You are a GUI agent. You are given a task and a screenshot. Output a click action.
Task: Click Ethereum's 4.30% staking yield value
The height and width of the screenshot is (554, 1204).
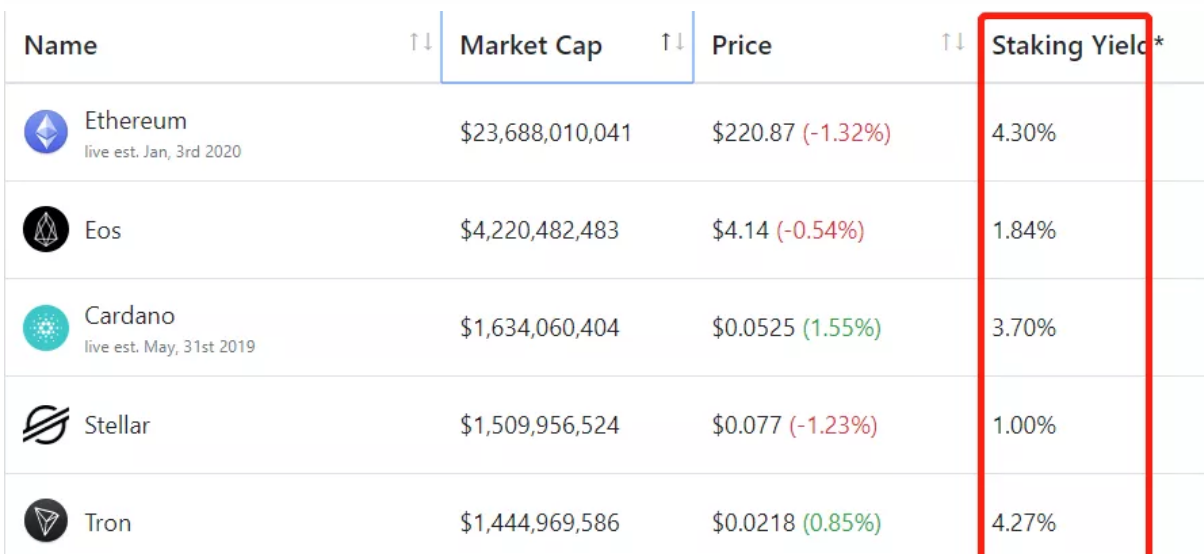pos(1024,132)
